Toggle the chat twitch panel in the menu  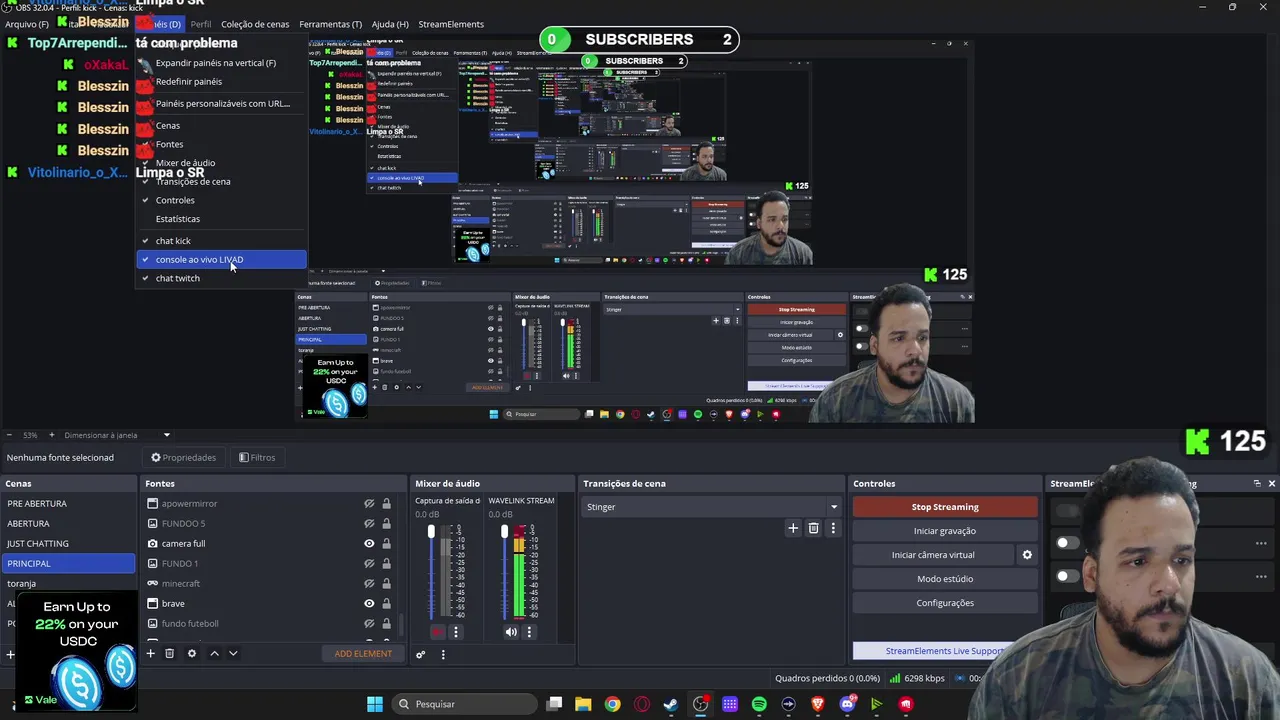click(x=221, y=278)
